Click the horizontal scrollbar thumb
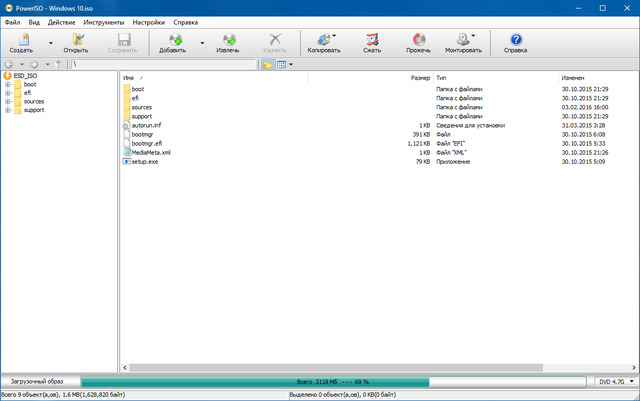Viewport: 640px width, 401px height. coord(336,368)
